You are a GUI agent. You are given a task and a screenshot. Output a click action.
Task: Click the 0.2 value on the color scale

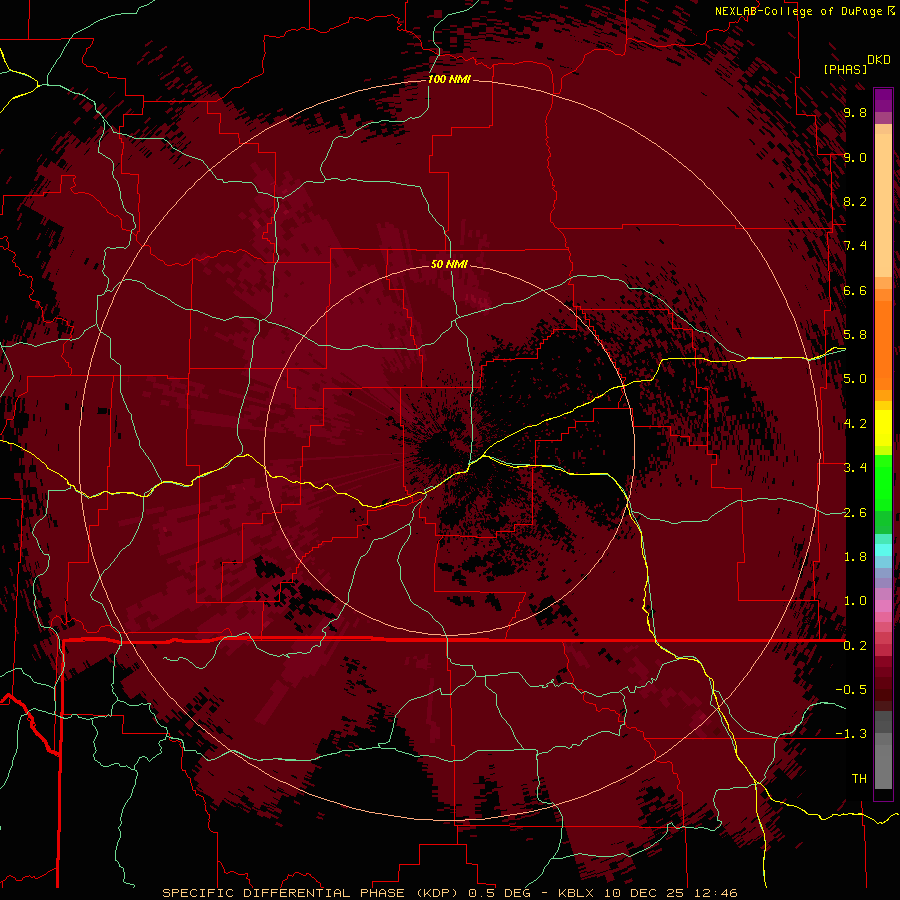tap(855, 646)
